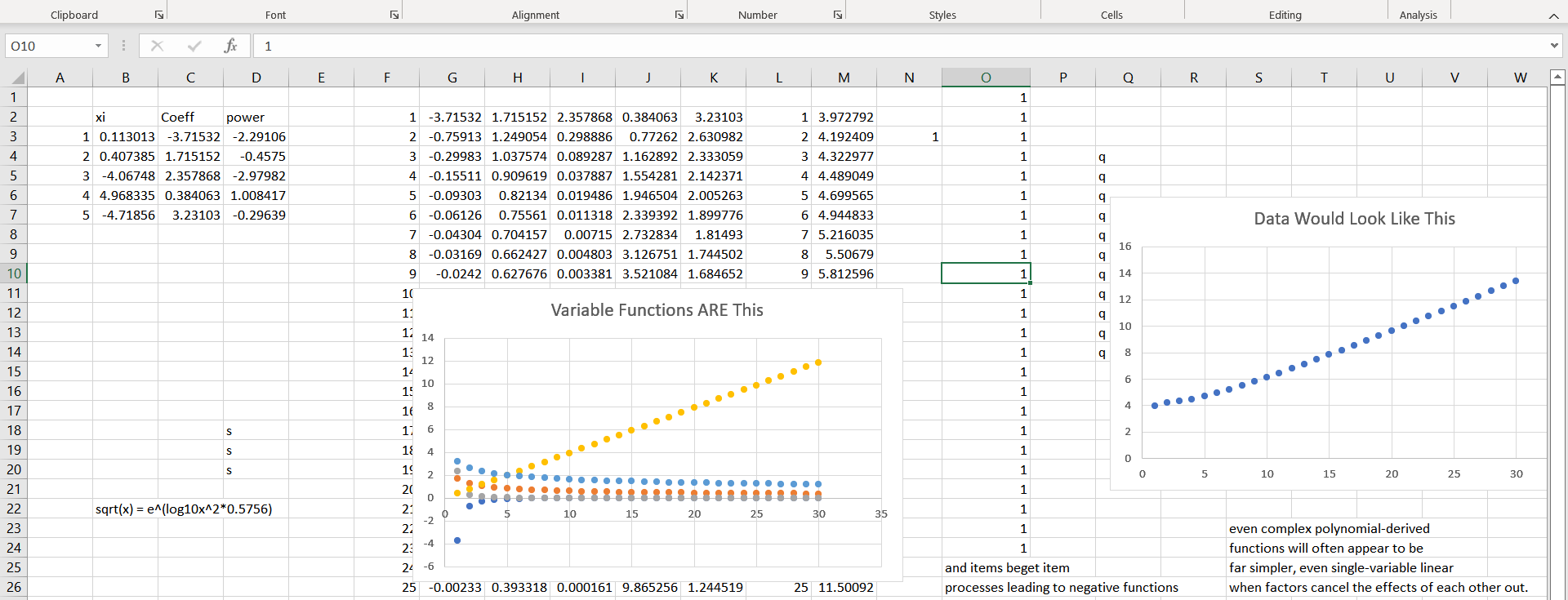
Task: Open the Font group dialog launcher
Action: (394, 15)
